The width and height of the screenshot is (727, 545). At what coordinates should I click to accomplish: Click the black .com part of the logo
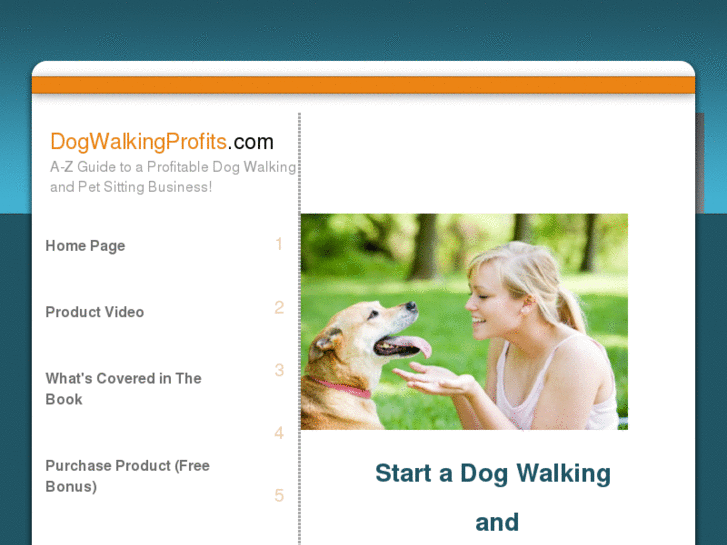[x=250, y=142]
